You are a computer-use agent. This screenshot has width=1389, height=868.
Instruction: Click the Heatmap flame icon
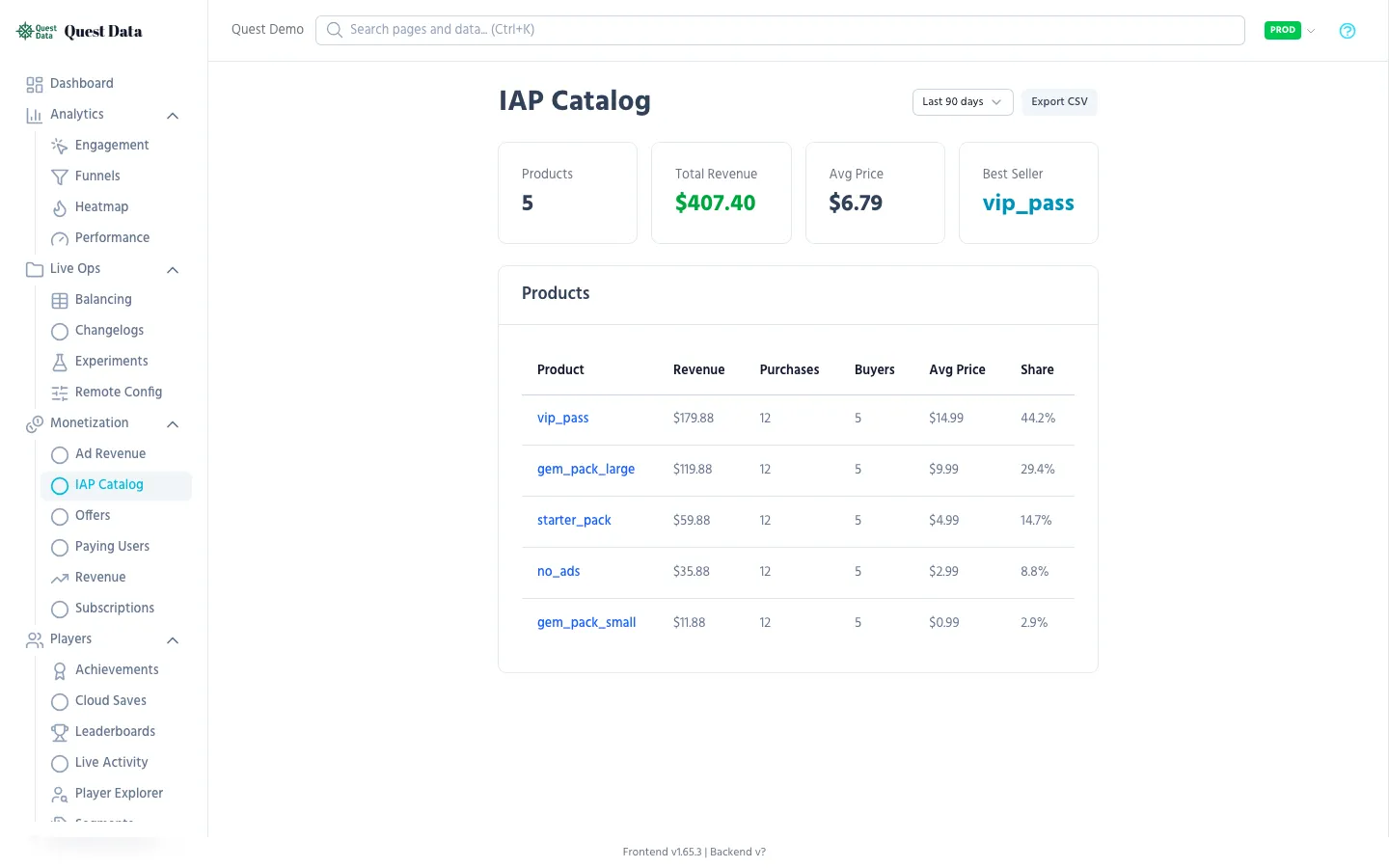point(60,207)
